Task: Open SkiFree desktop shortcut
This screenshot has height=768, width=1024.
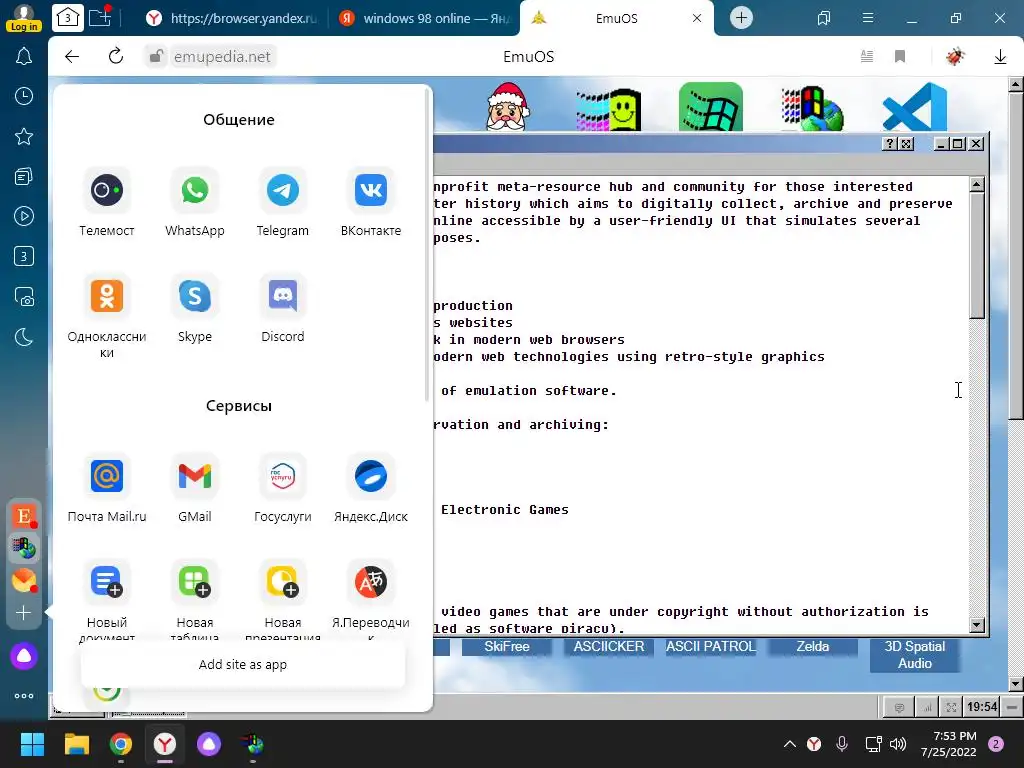Action: 507,647
